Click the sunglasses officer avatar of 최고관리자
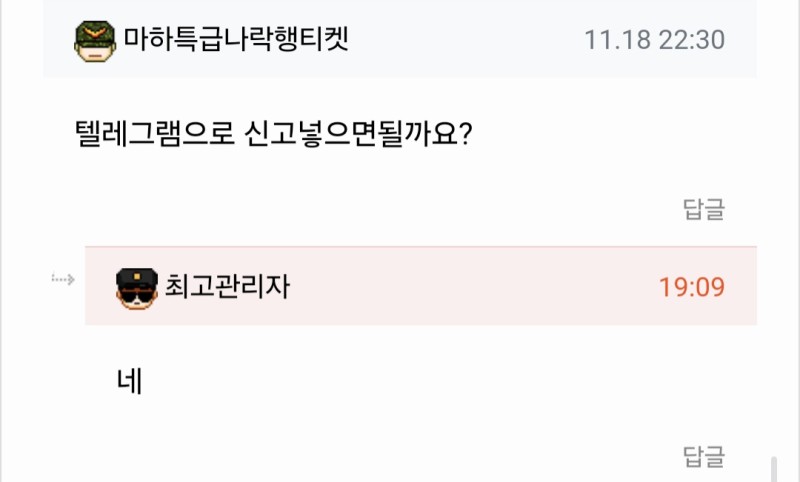 137,287
